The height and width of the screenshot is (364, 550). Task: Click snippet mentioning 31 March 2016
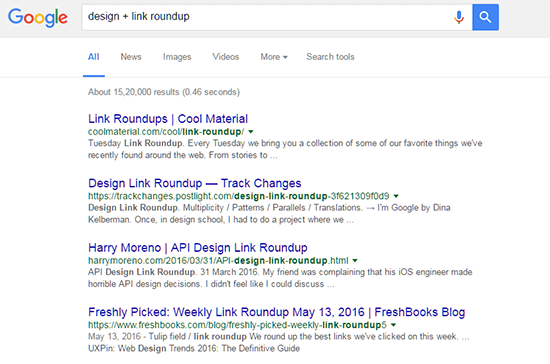(x=280, y=278)
